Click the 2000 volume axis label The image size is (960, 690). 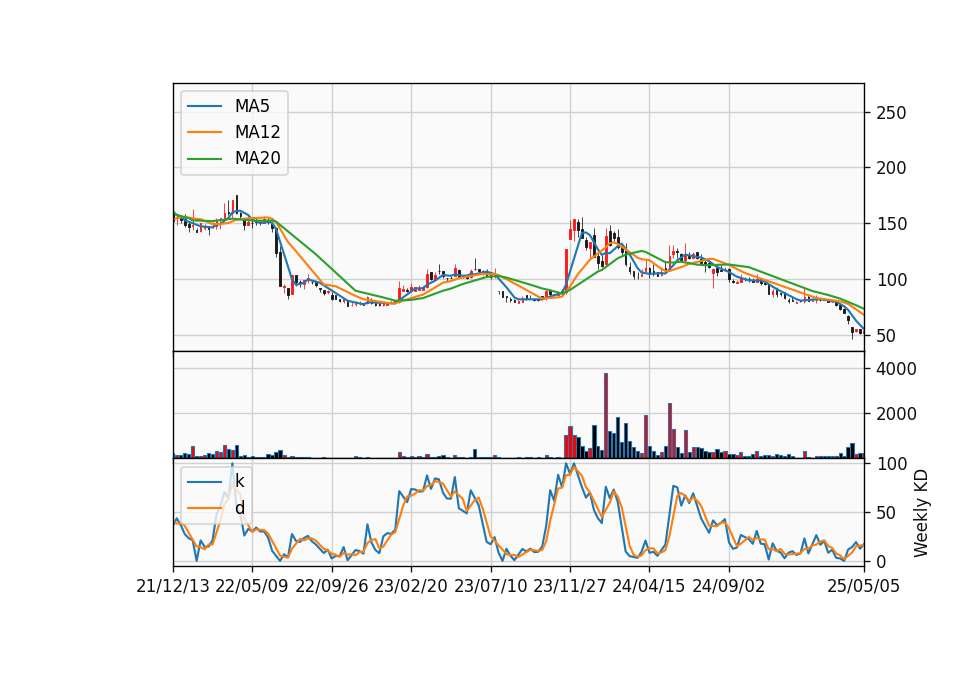click(896, 414)
